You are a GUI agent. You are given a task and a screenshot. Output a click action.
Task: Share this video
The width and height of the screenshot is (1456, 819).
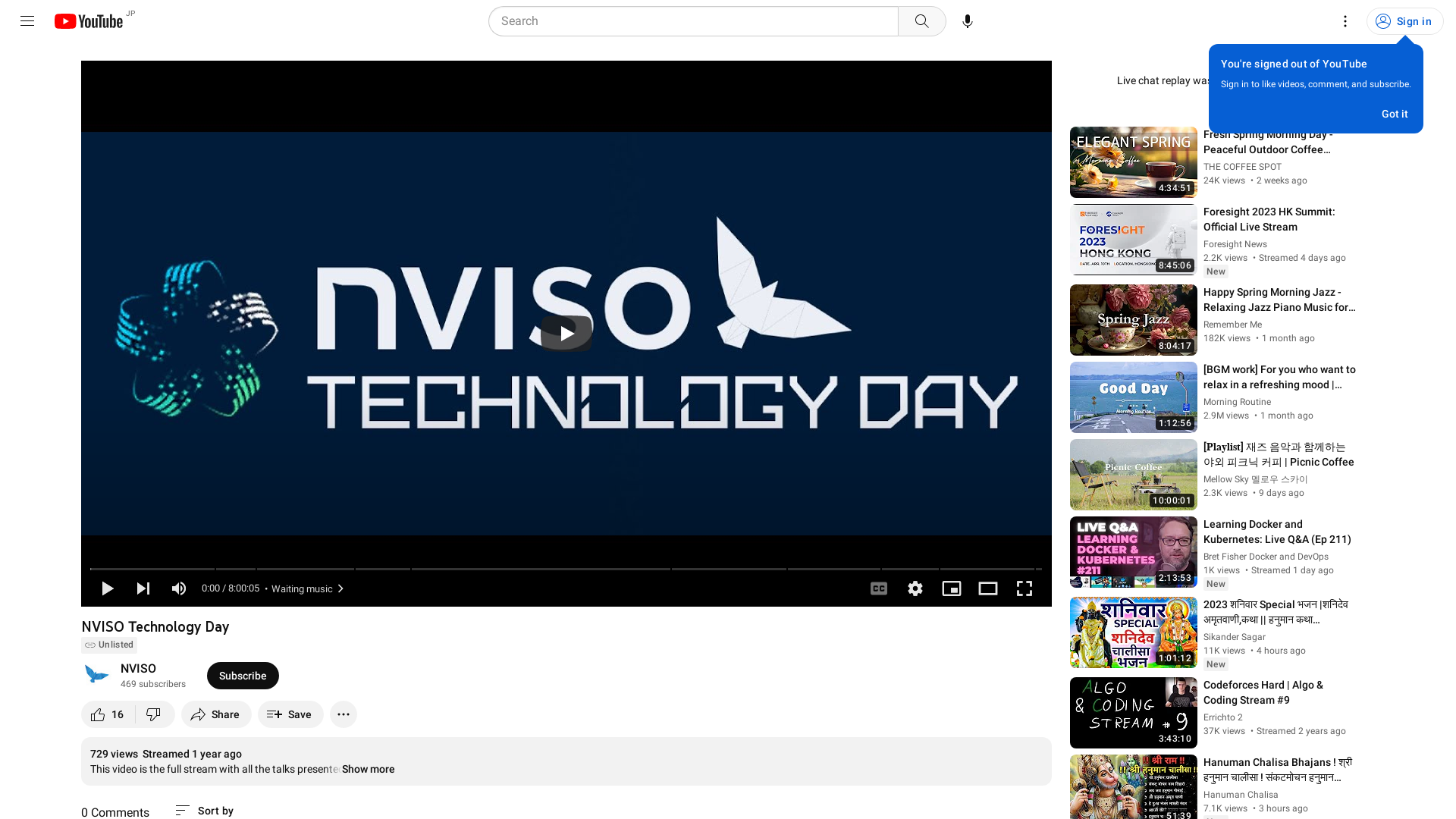[x=215, y=714]
